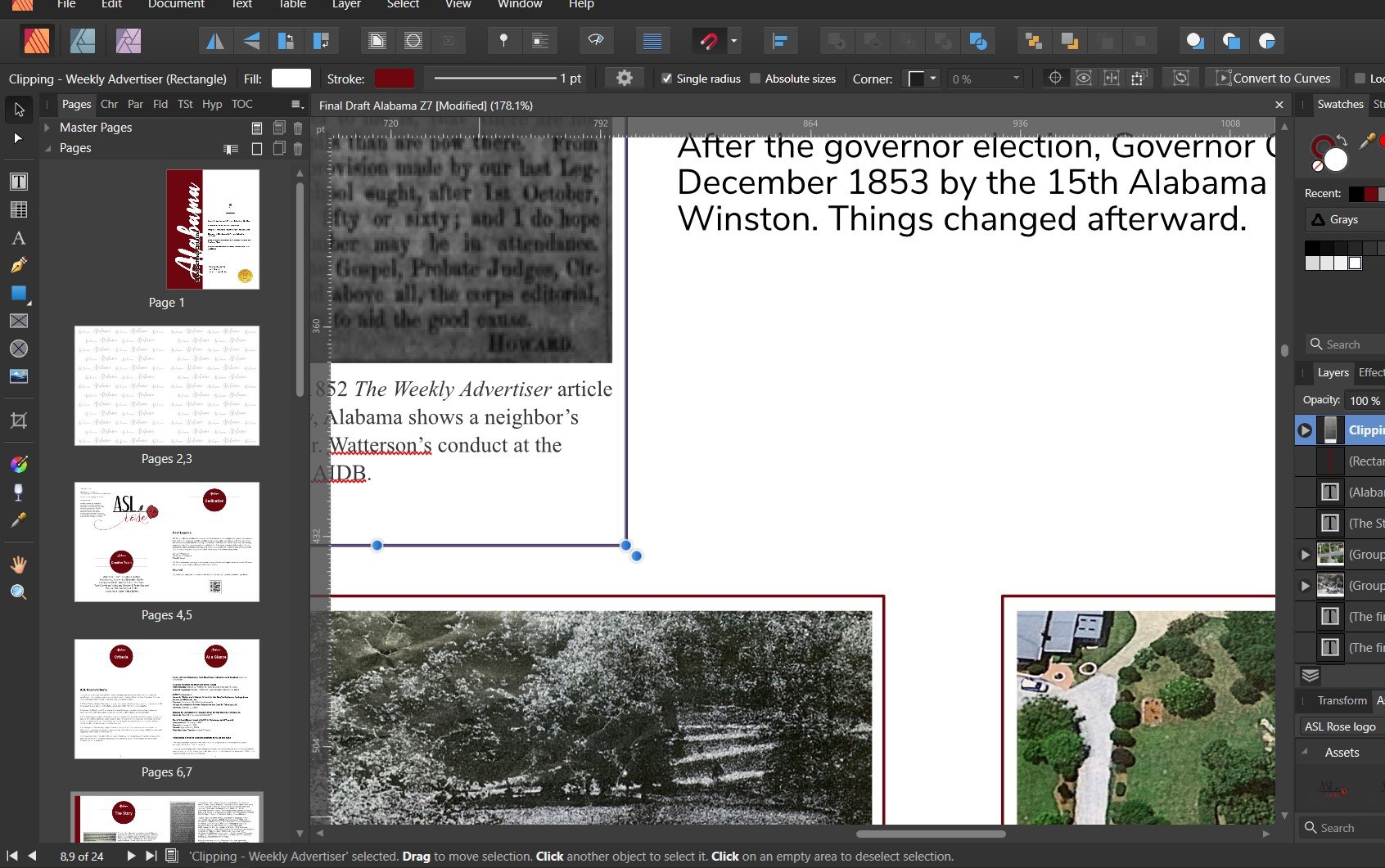Select the Artistic Text tool

pos(19,238)
